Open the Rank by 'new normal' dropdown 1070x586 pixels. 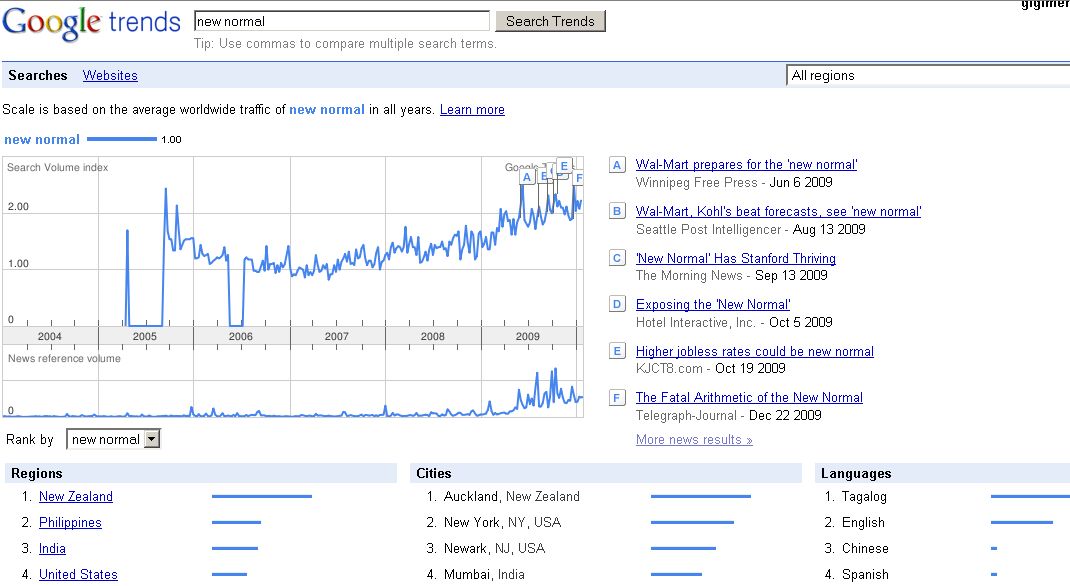pos(113,439)
